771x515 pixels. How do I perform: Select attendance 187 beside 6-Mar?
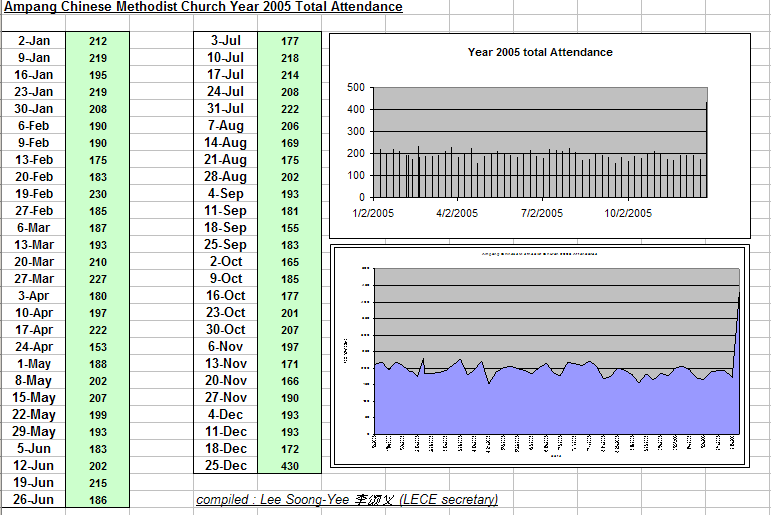click(98, 228)
